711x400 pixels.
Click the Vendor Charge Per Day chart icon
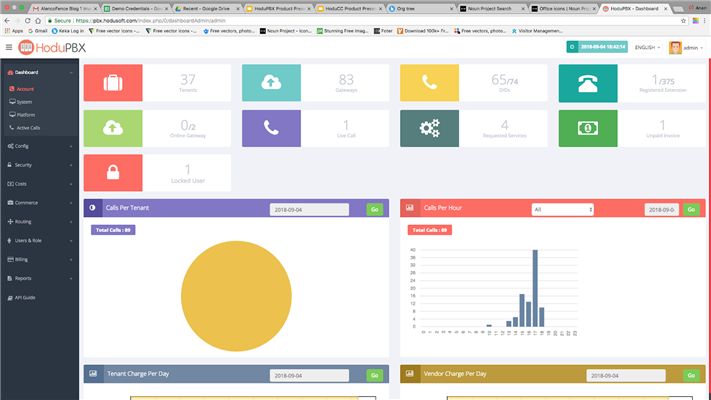pos(409,374)
